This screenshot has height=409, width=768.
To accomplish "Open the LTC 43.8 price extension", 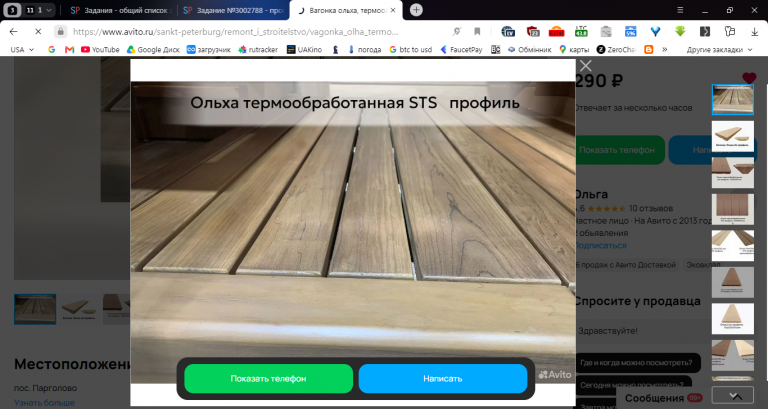I will click(x=581, y=32).
